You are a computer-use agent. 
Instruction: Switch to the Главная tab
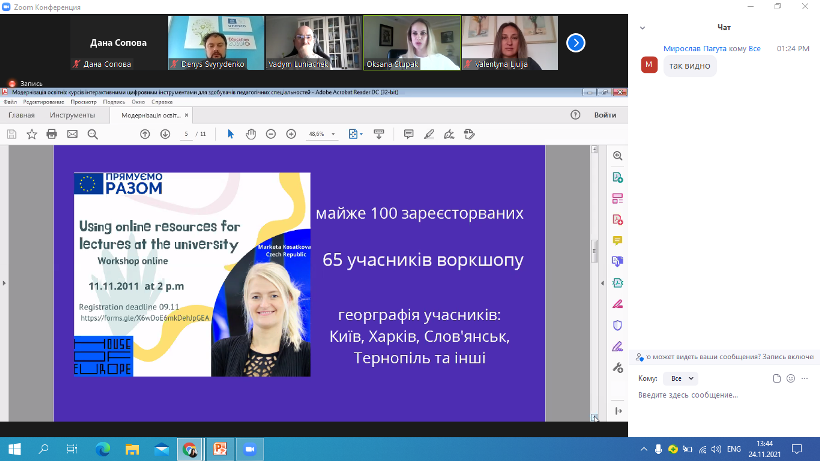(x=21, y=115)
